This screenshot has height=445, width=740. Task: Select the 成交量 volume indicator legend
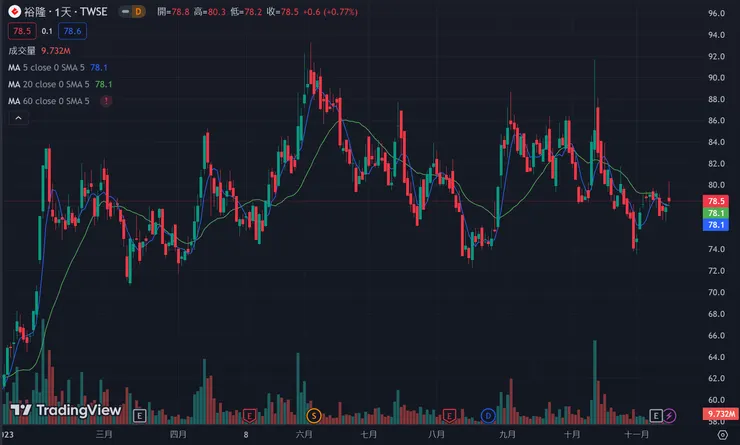click(39, 50)
